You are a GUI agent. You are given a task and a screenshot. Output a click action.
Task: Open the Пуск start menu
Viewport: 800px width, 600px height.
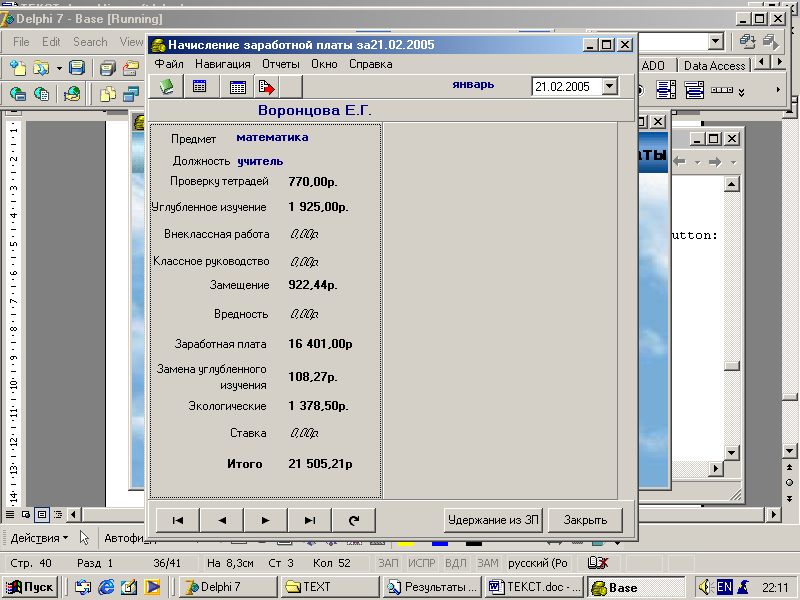[x=30, y=587]
